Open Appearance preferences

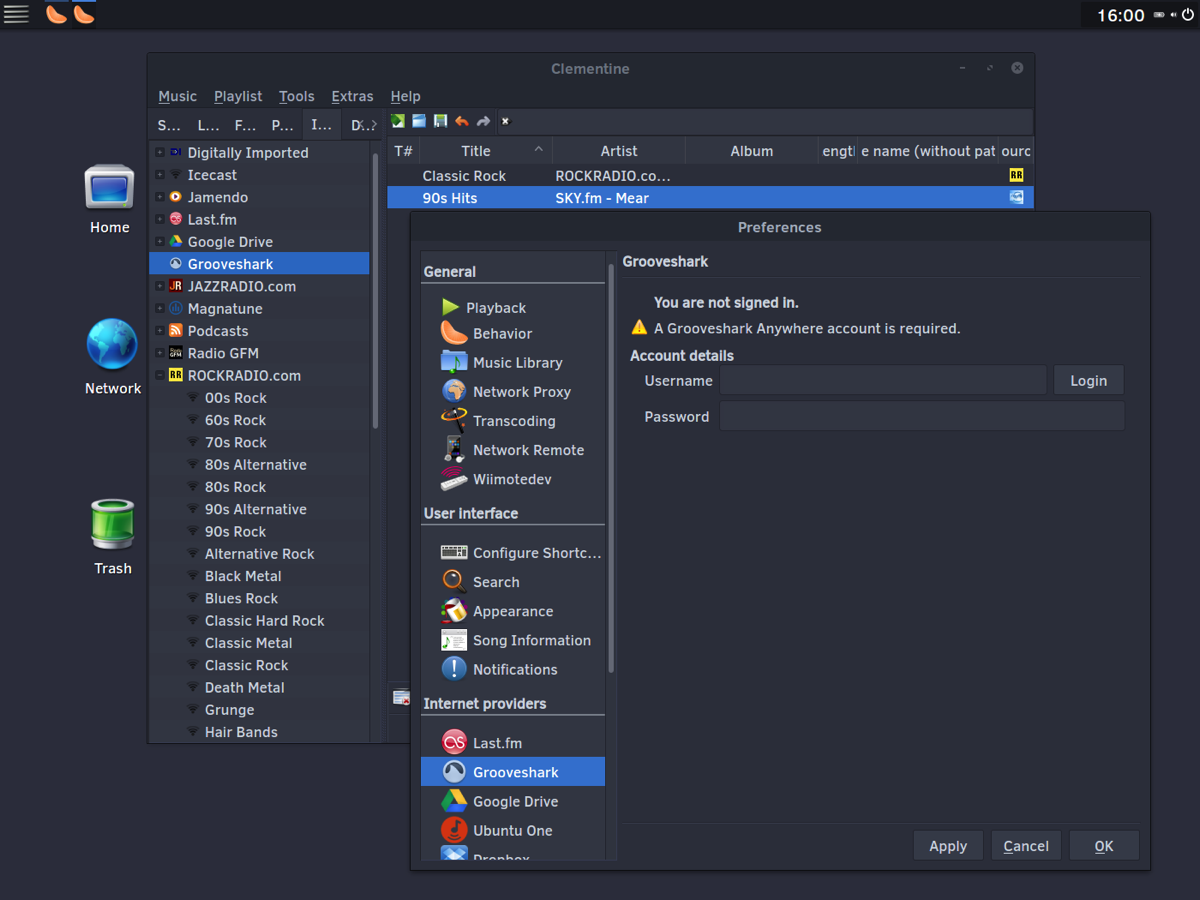pyautogui.click(x=496, y=611)
